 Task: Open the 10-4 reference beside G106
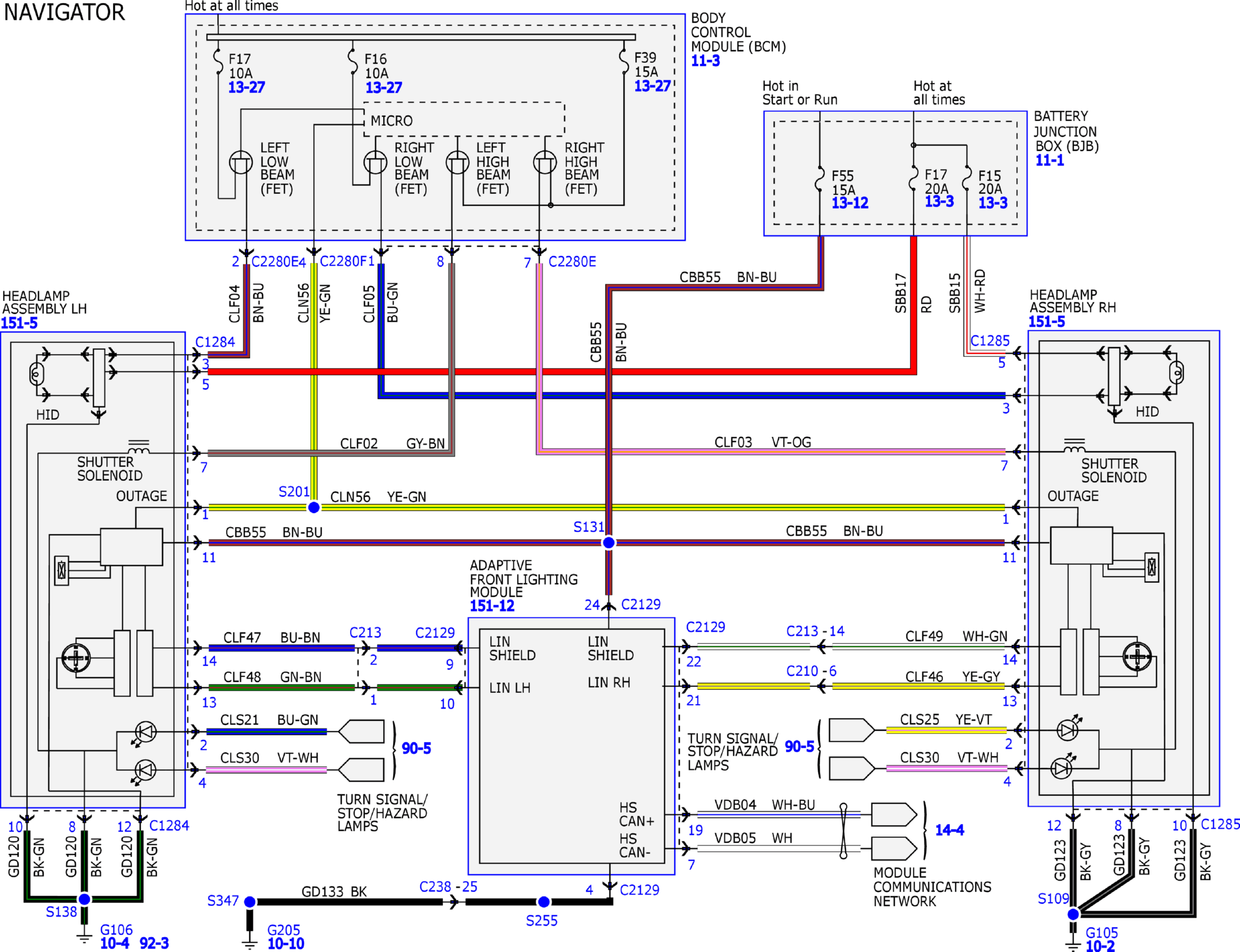[x=115, y=943]
